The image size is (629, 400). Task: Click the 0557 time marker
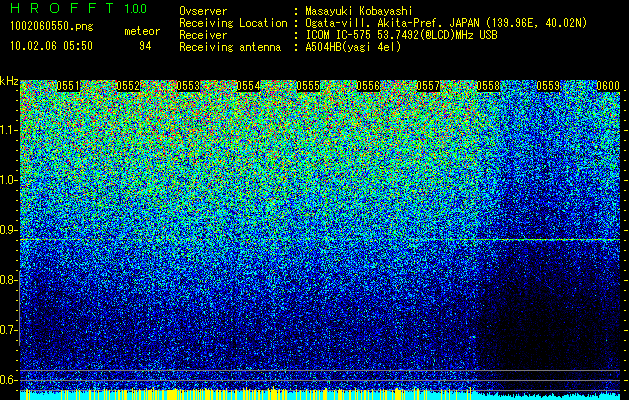pos(428,86)
